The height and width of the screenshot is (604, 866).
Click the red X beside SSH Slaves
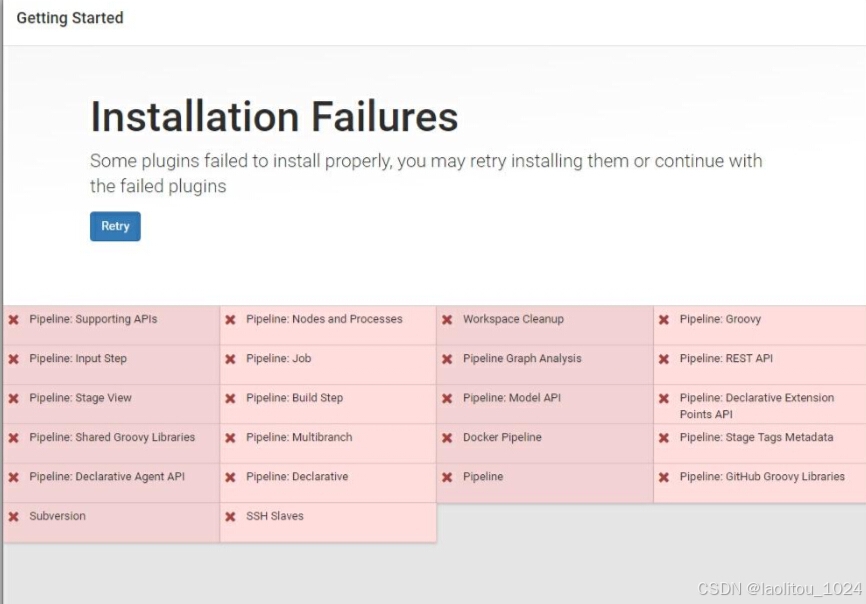pyautogui.click(x=230, y=517)
